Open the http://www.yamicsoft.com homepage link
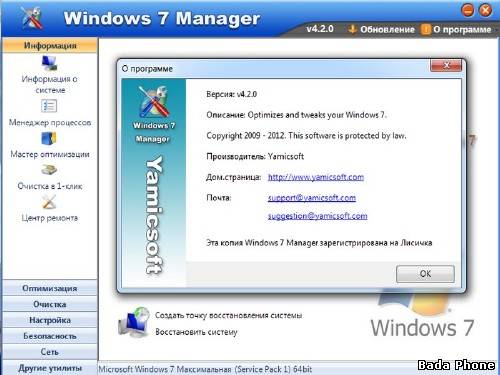500x375 pixels. click(x=316, y=177)
